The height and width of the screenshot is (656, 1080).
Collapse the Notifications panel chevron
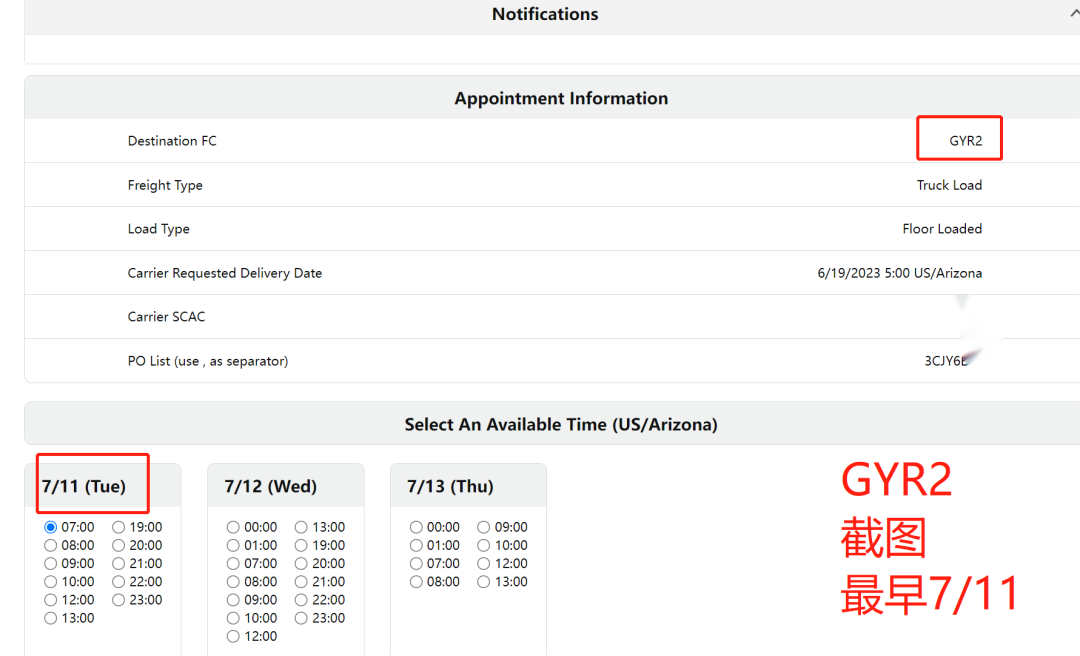tap(1074, 13)
